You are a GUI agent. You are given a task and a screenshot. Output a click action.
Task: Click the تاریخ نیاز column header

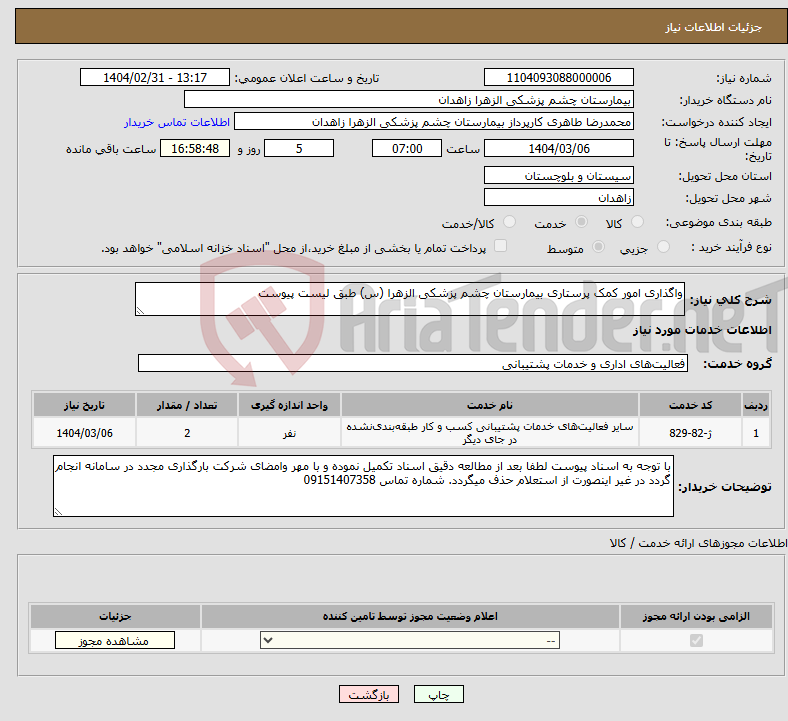tap(84, 405)
